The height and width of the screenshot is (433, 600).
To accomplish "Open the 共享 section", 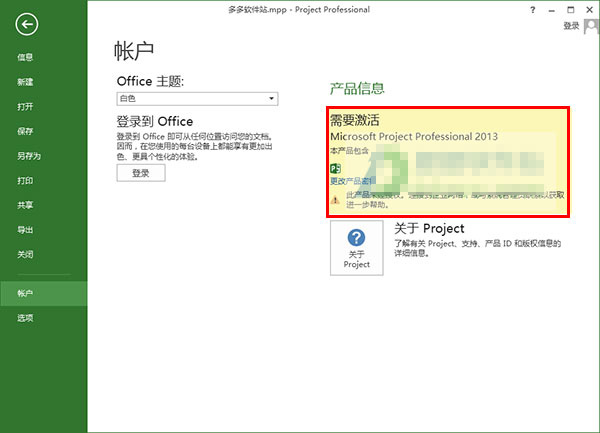I will (25, 205).
